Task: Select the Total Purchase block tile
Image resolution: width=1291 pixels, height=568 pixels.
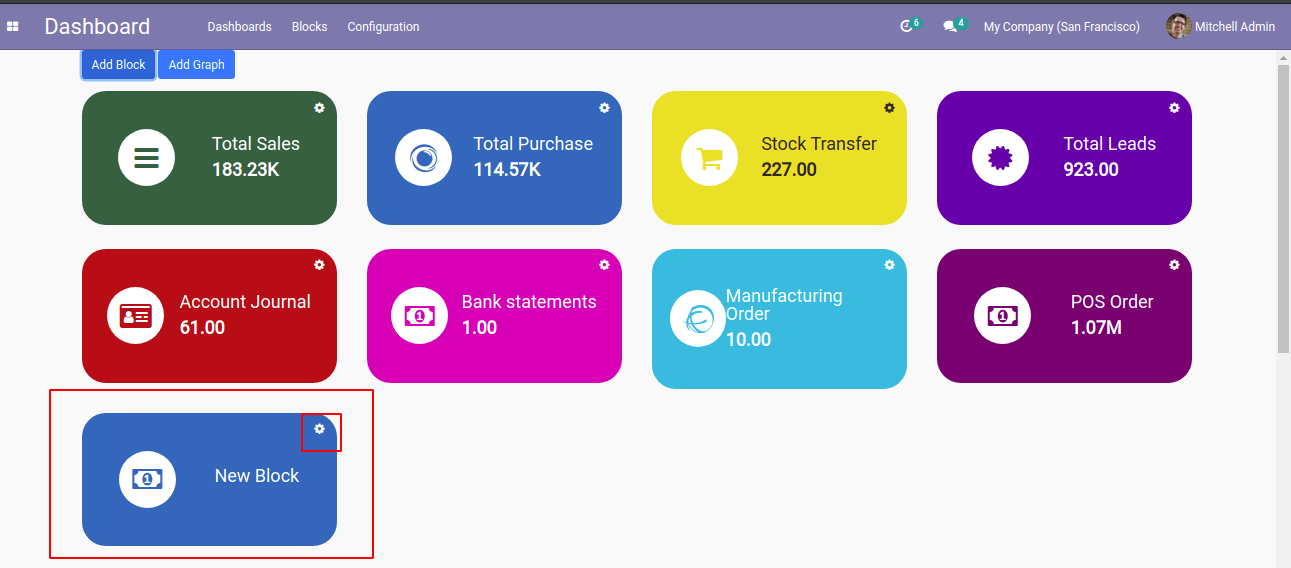Action: [494, 158]
